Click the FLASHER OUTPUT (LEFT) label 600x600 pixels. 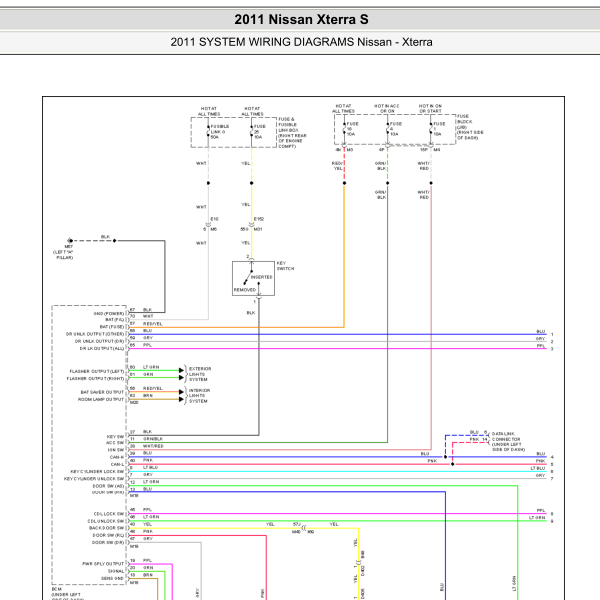tap(97, 371)
